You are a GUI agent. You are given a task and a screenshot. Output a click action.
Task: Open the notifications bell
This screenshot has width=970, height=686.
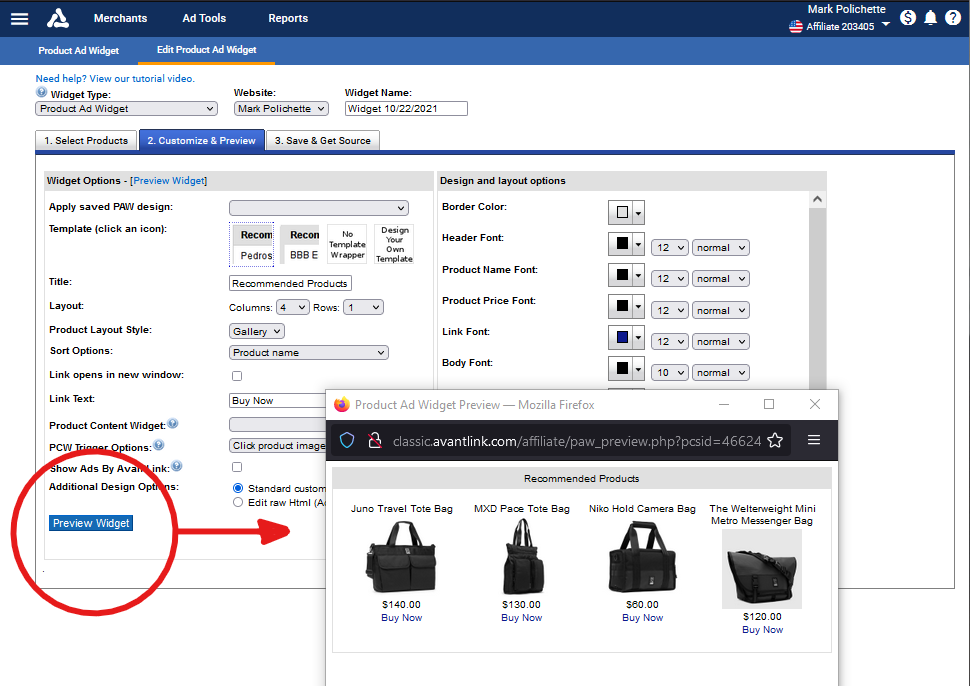click(930, 18)
